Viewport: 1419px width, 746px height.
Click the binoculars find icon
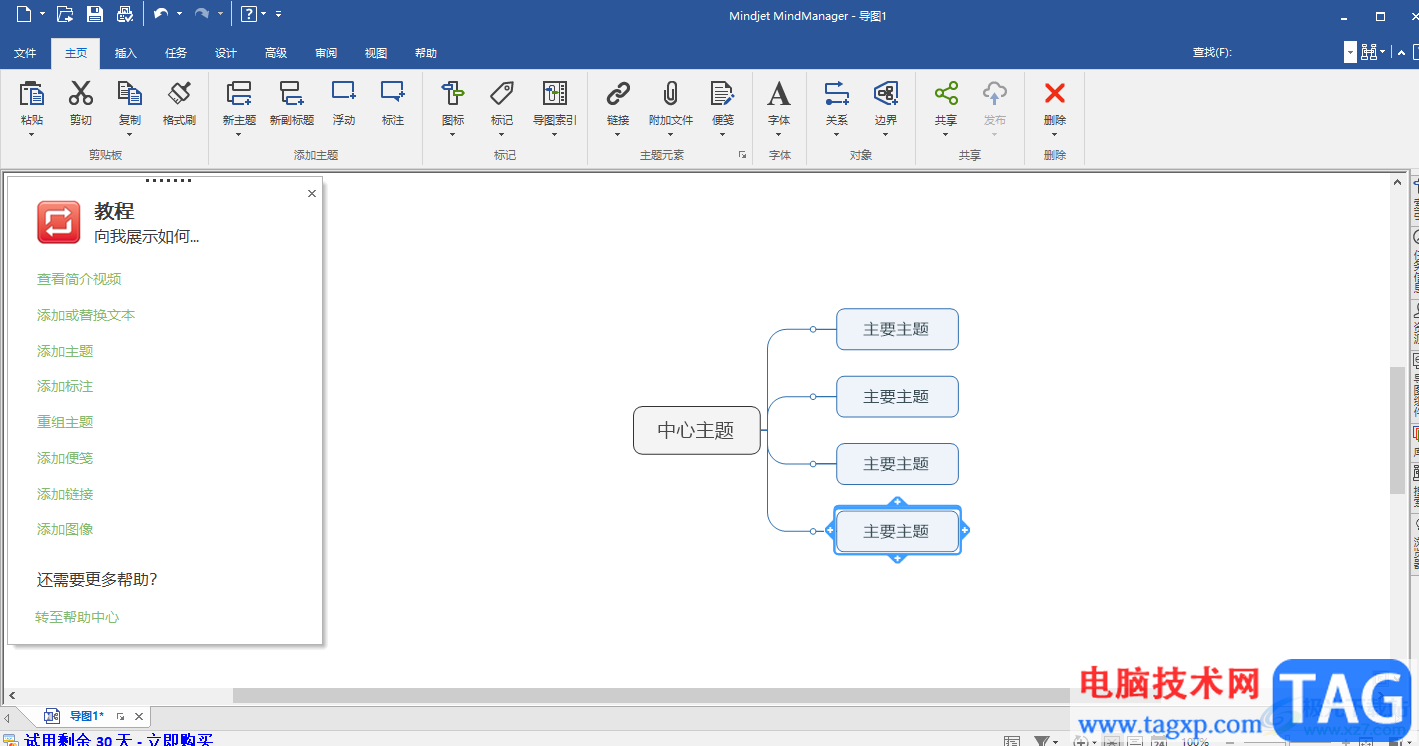coord(1370,52)
